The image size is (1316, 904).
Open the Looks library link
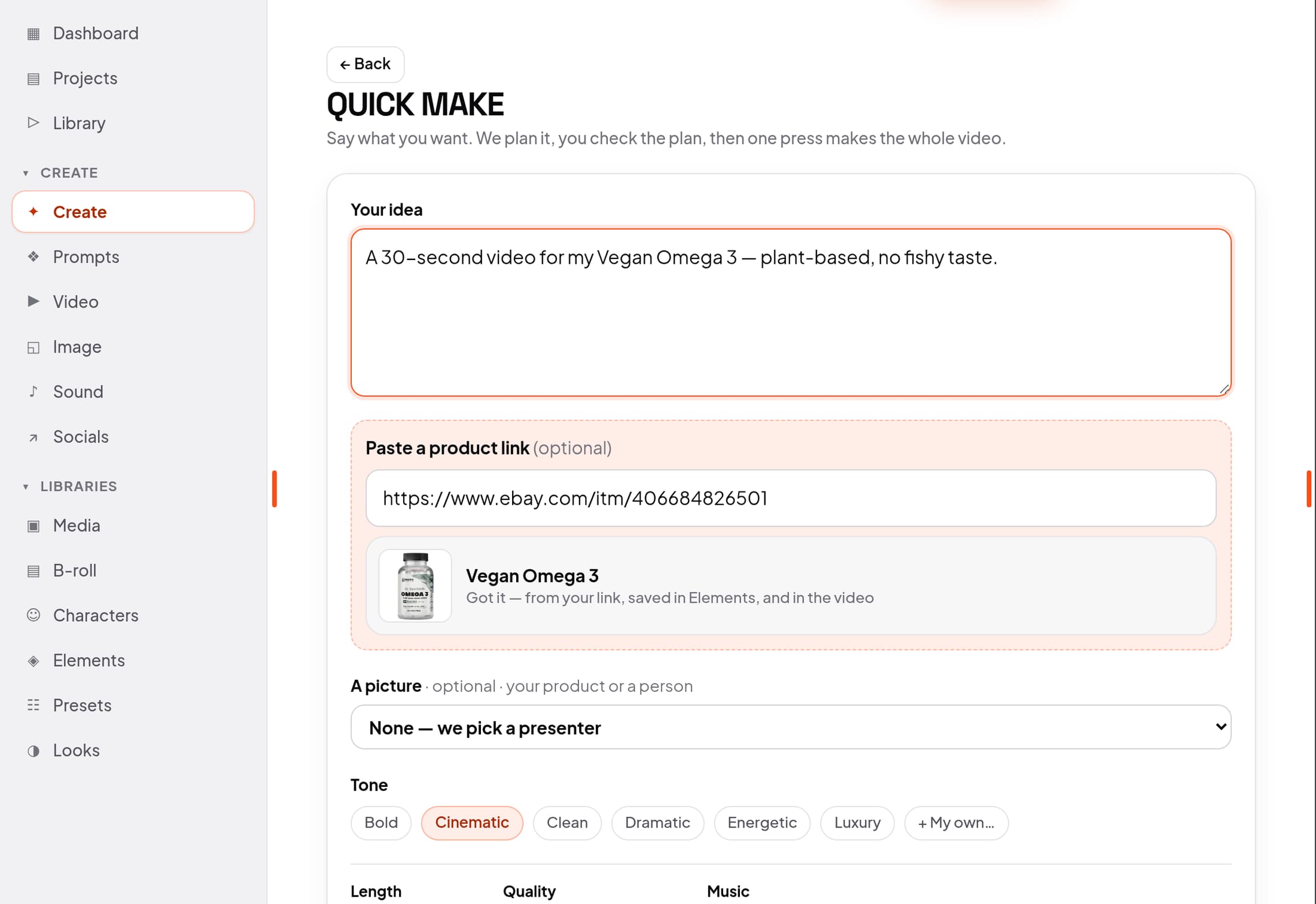[133, 750]
